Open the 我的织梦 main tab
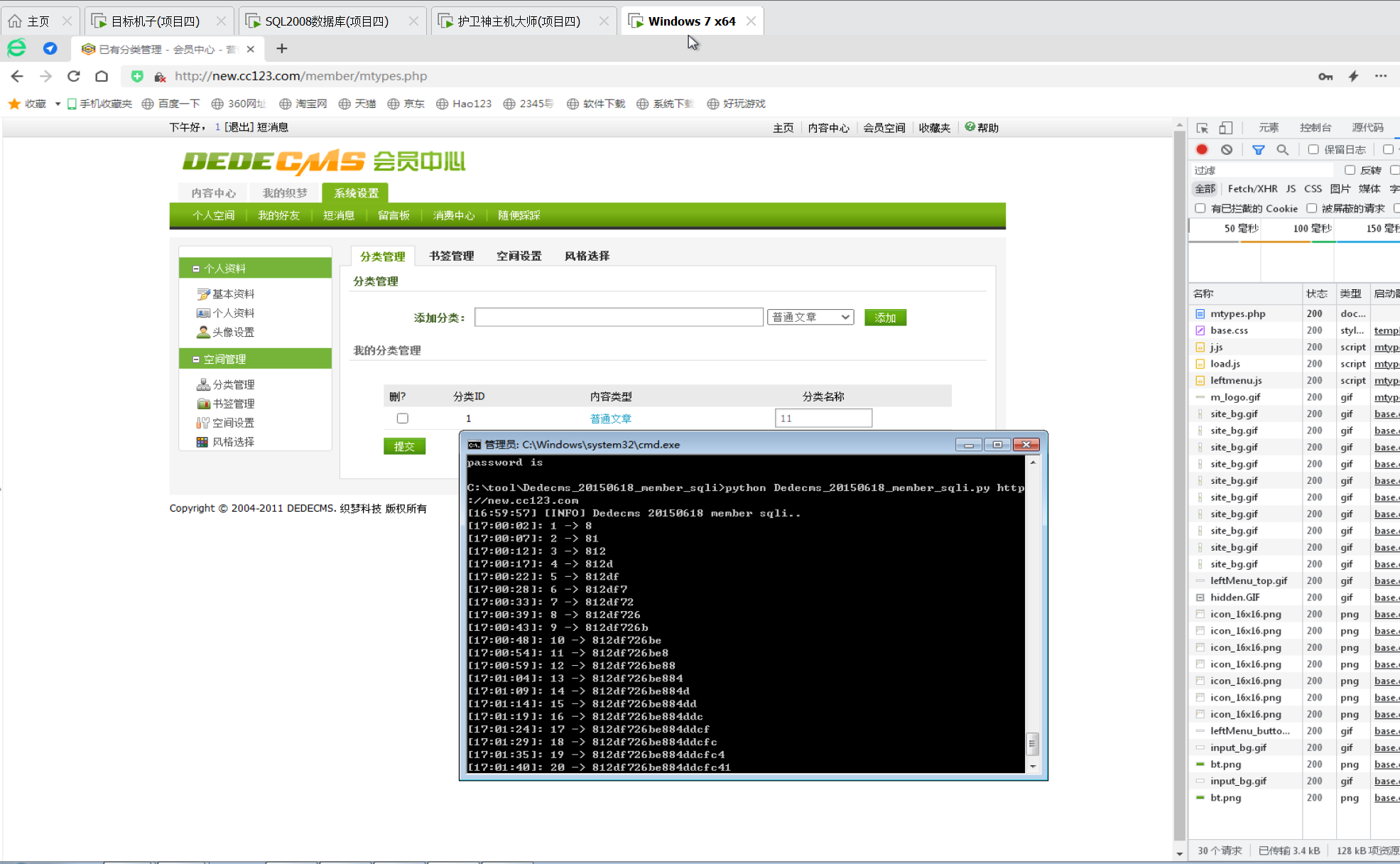The image size is (1400, 864). [285, 193]
